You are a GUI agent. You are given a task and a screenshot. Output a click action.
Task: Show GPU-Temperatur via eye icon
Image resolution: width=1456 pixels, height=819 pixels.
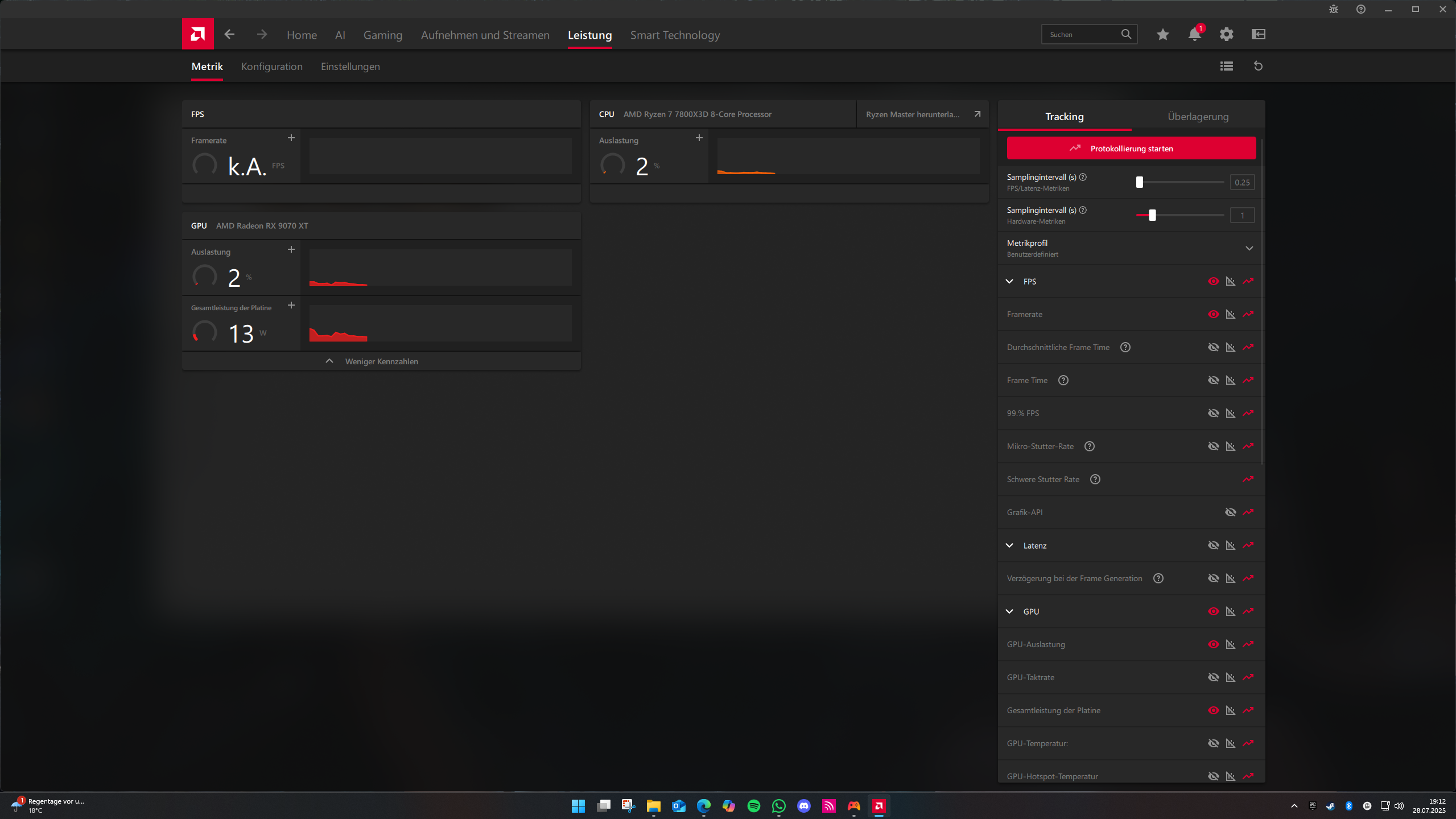(1213, 743)
